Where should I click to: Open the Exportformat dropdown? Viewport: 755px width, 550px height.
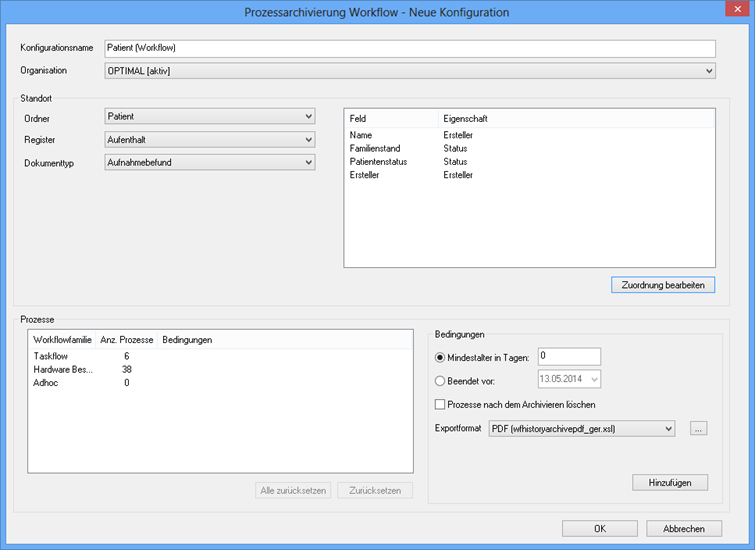click(581, 428)
